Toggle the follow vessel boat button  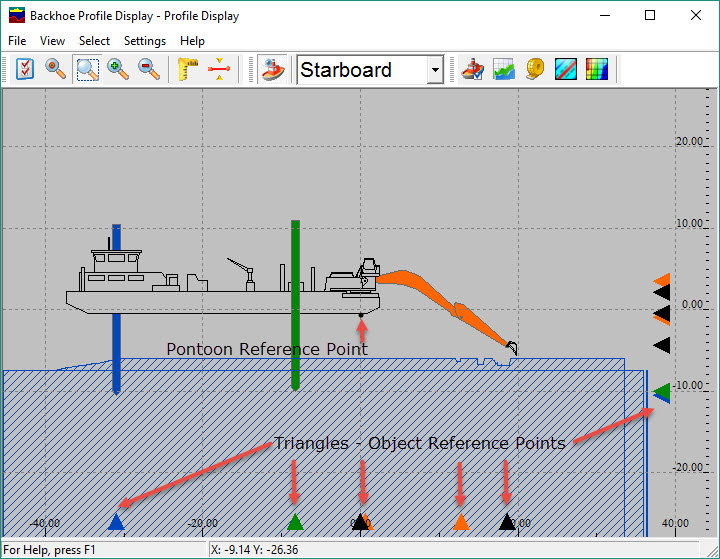[273, 69]
